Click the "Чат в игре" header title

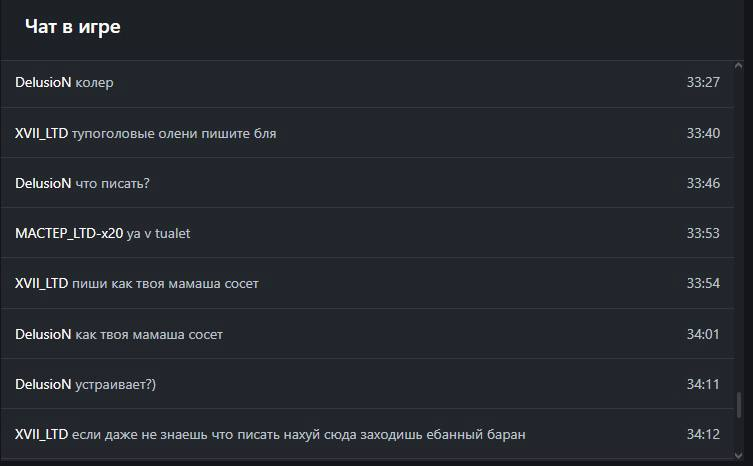[73, 27]
